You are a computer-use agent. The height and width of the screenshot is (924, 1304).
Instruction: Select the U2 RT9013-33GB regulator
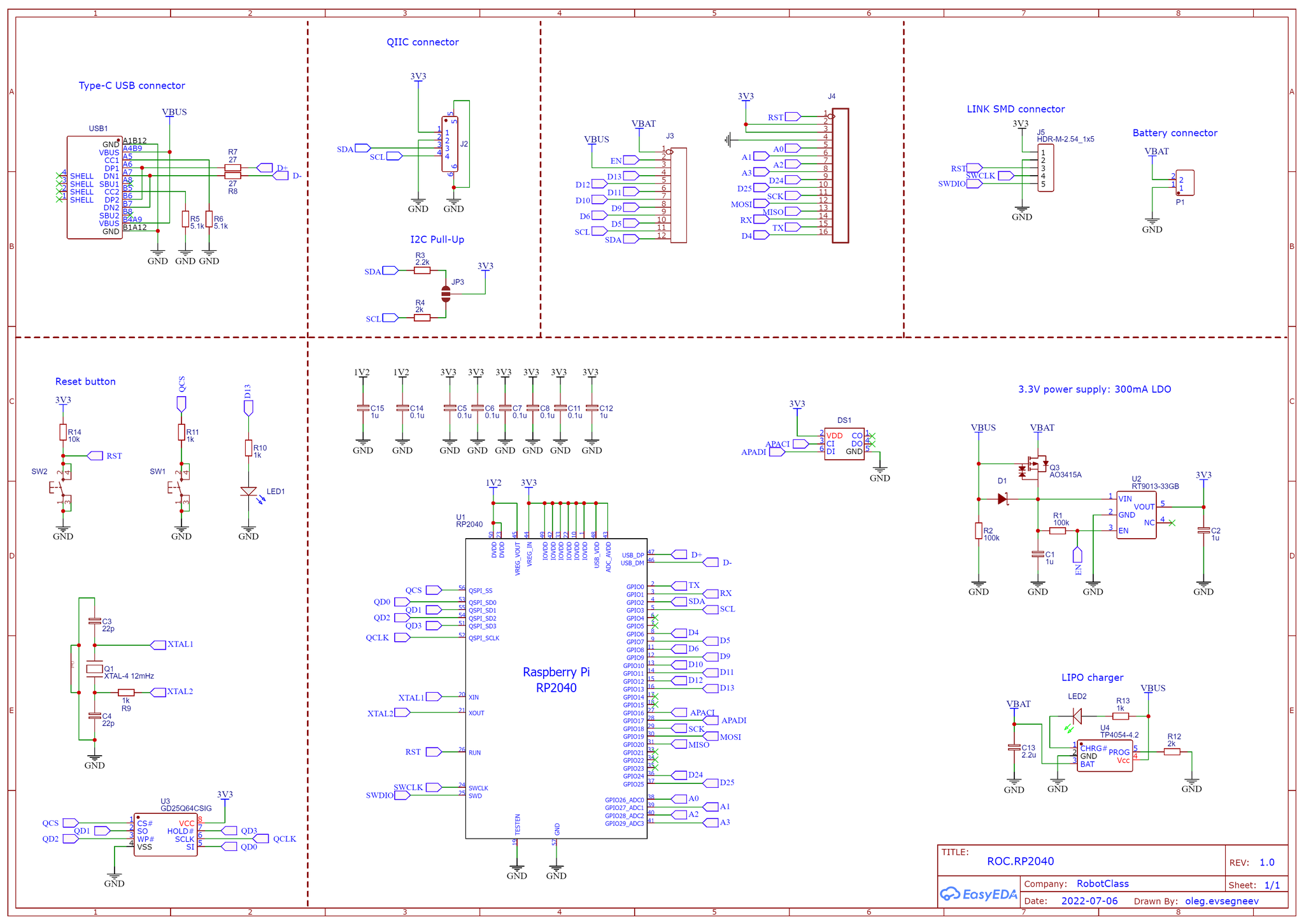tap(1137, 515)
